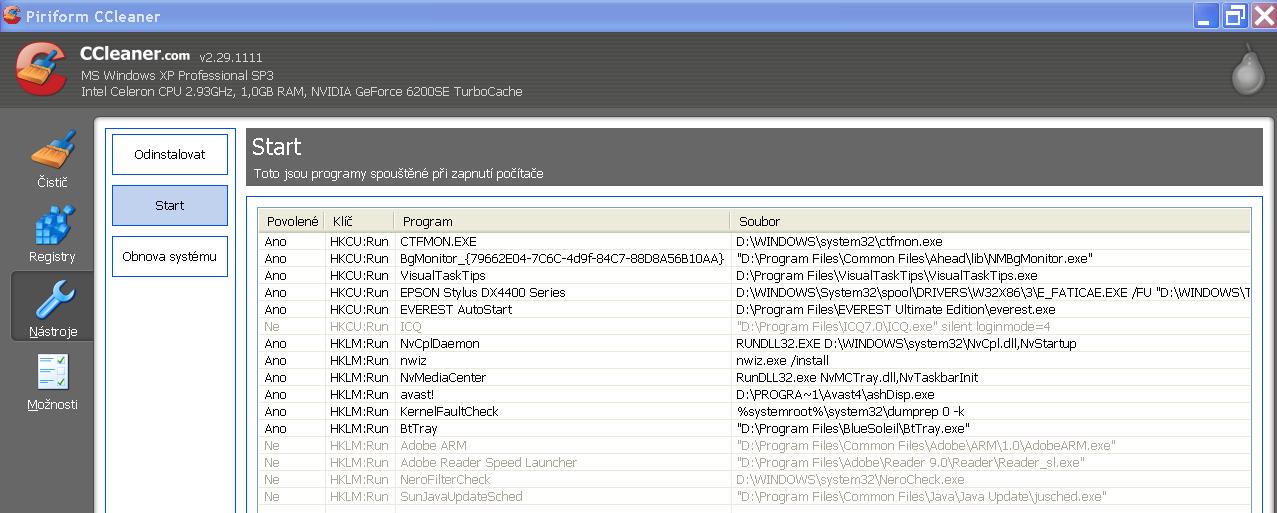The height and width of the screenshot is (513, 1277).
Task: Sort list by Soubor column
Action: (990, 221)
